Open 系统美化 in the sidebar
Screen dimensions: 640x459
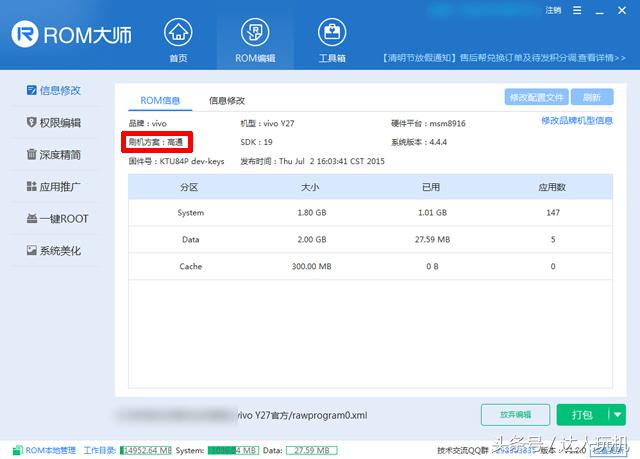[60, 251]
